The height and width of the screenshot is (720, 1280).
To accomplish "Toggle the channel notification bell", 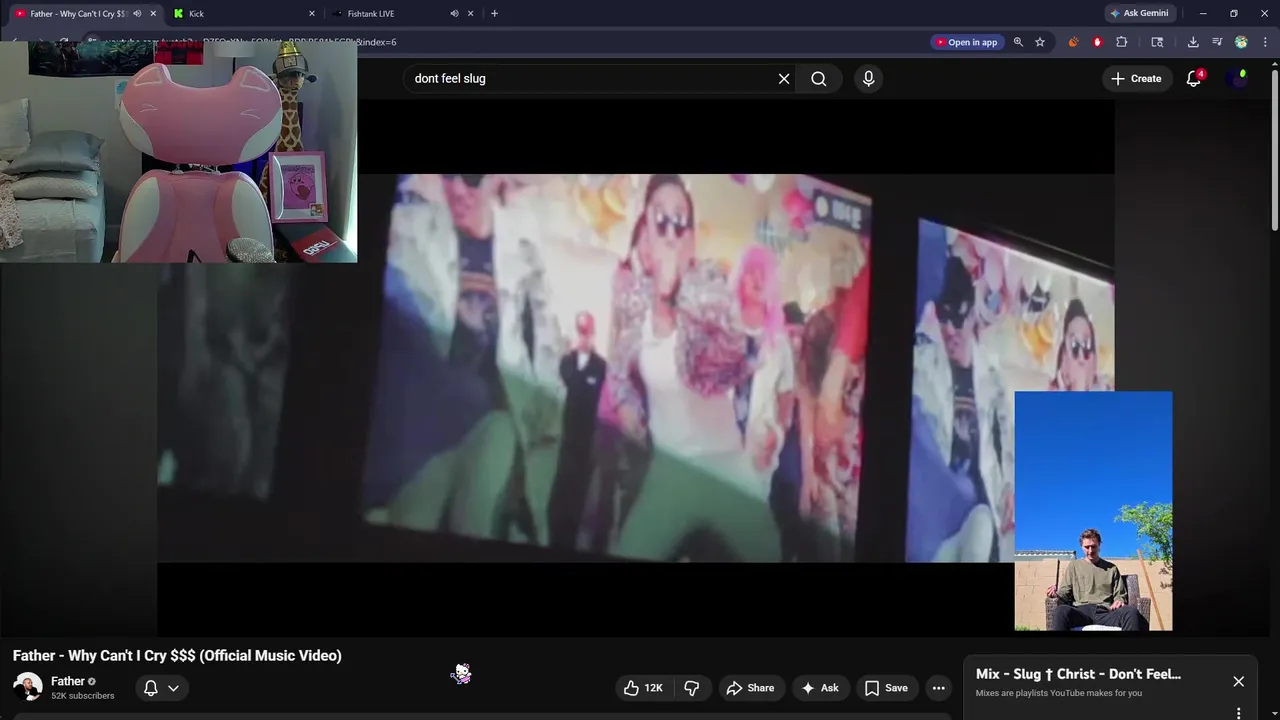I will pos(150,688).
